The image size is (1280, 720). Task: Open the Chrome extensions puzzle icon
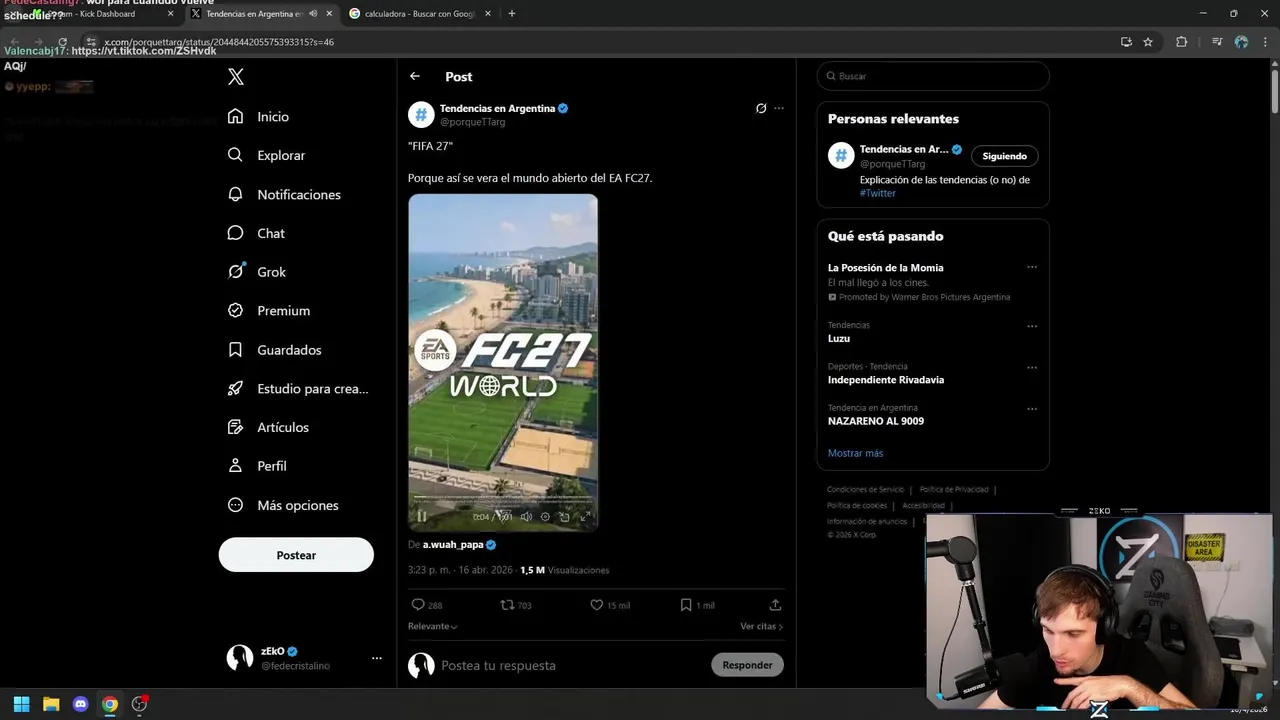(1181, 42)
